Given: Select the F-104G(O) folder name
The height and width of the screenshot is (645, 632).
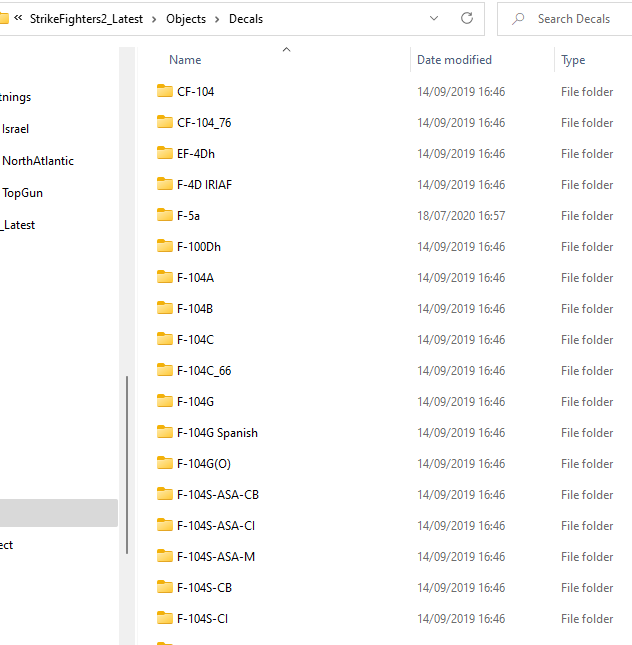Looking at the screenshot, I should 204,464.
